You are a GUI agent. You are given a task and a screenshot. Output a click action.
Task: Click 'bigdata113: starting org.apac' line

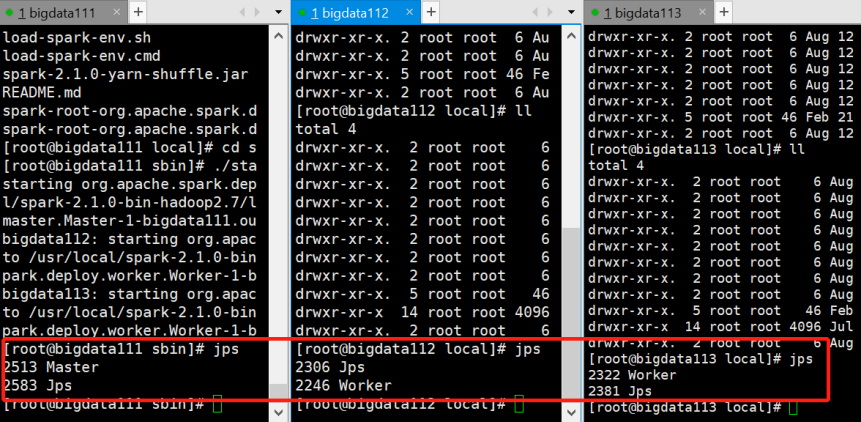[x=130, y=294]
